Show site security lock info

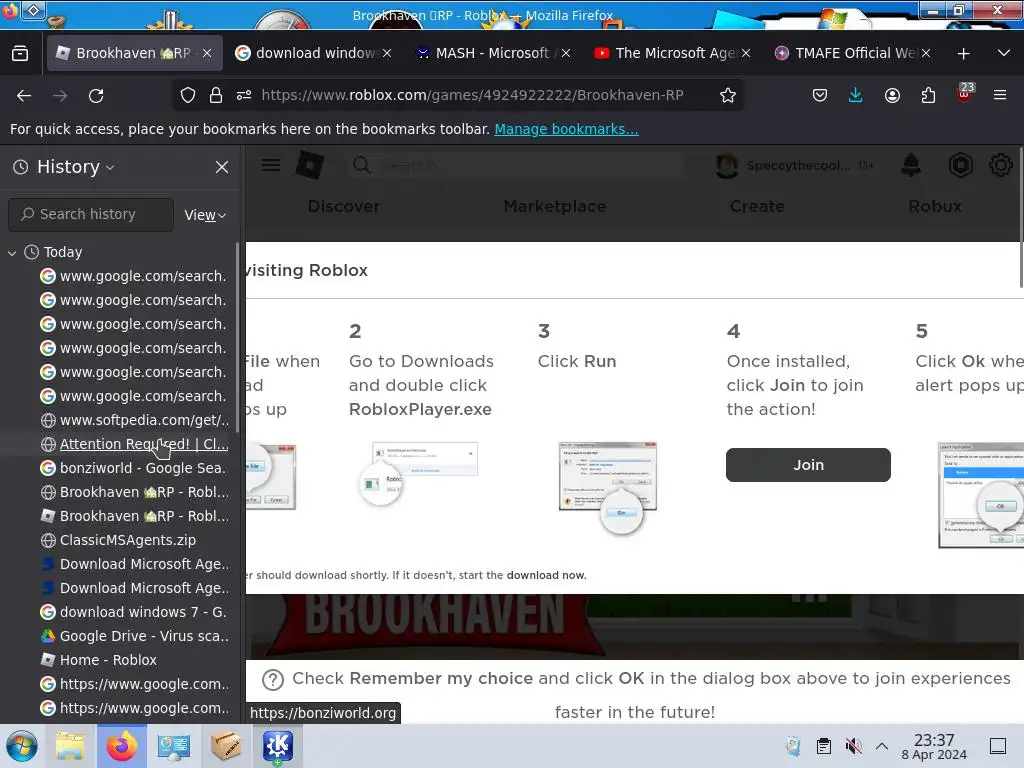[x=216, y=95]
